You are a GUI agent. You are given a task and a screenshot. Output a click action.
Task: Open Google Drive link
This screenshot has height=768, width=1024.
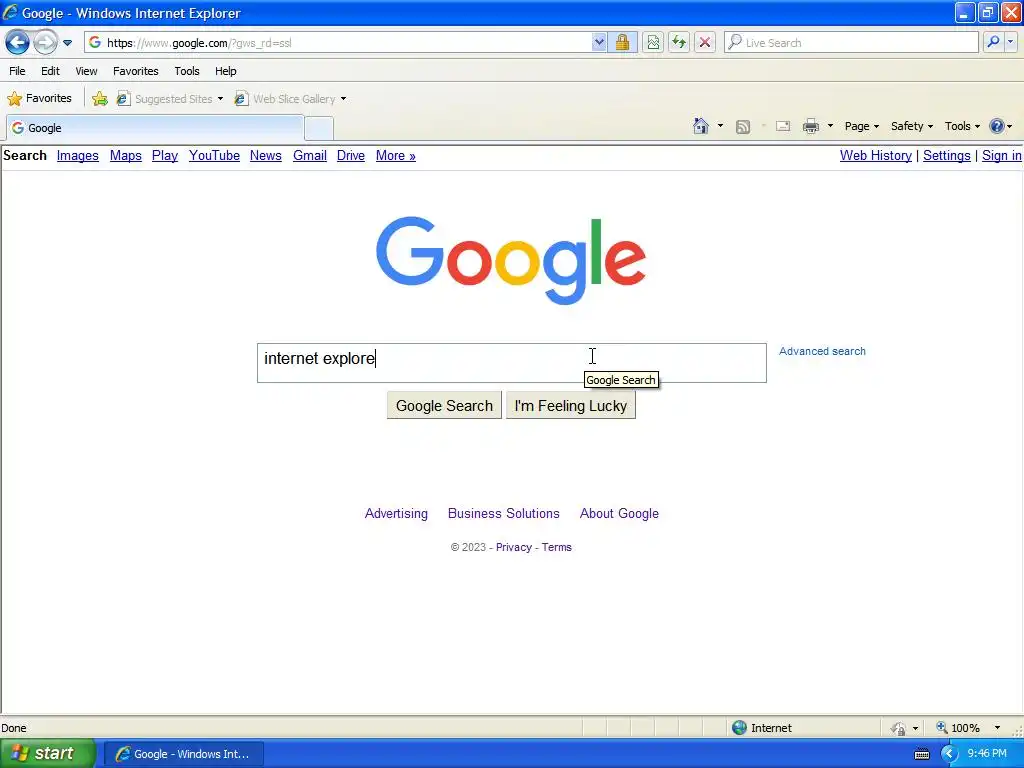[x=351, y=155]
